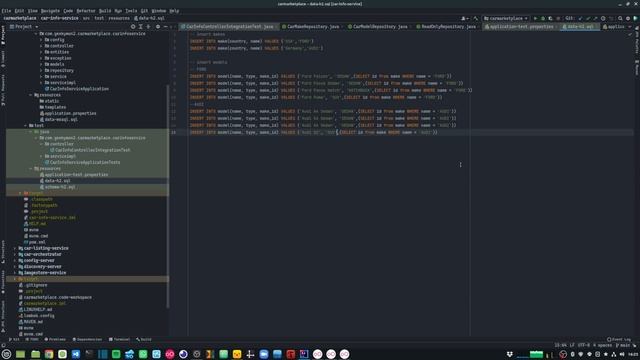Open the Dependencies tool window
The image size is (640, 360).
point(87,339)
